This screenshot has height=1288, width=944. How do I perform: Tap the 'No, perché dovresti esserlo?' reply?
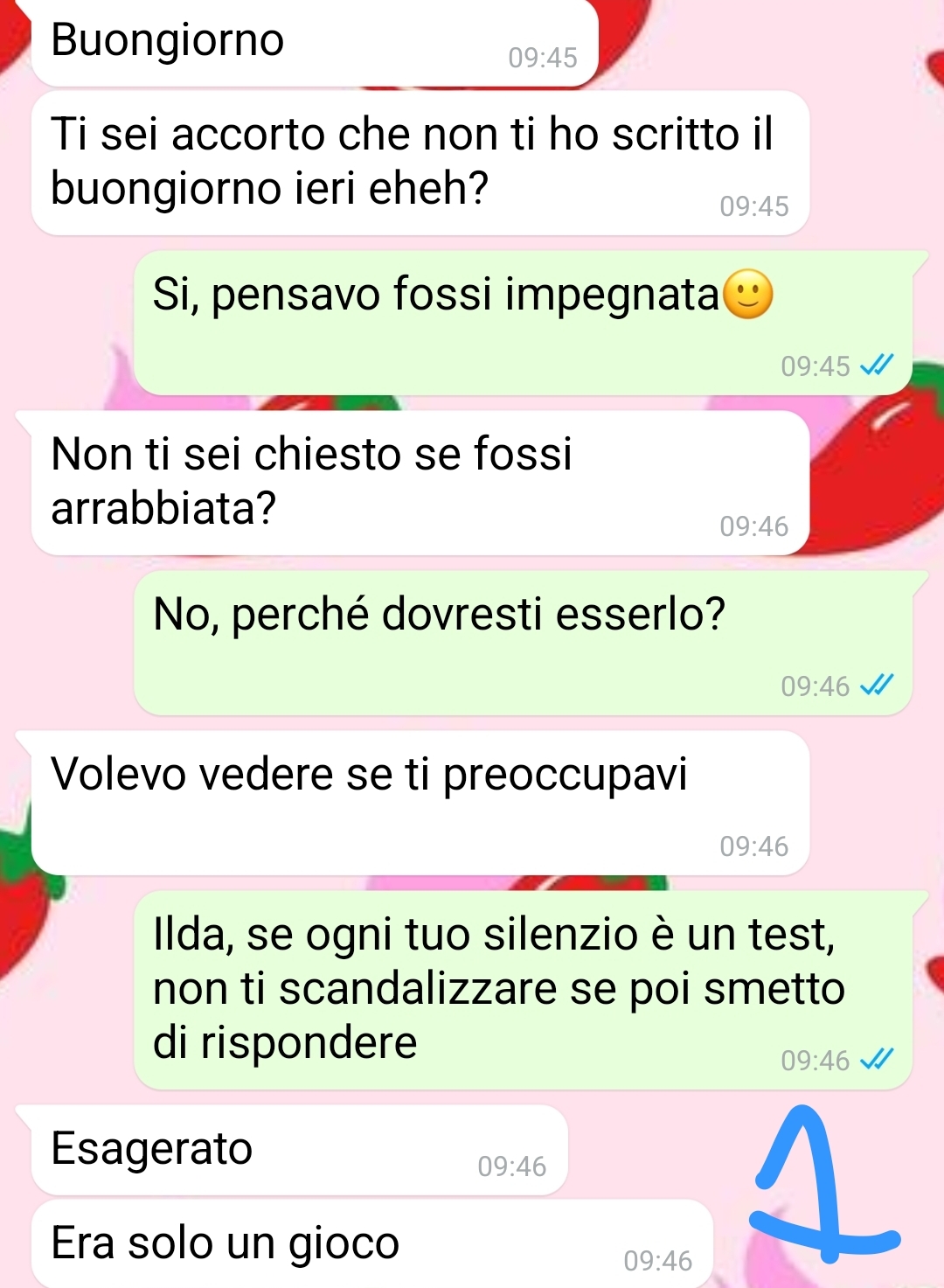pyautogui.click(x=523, y=644)
